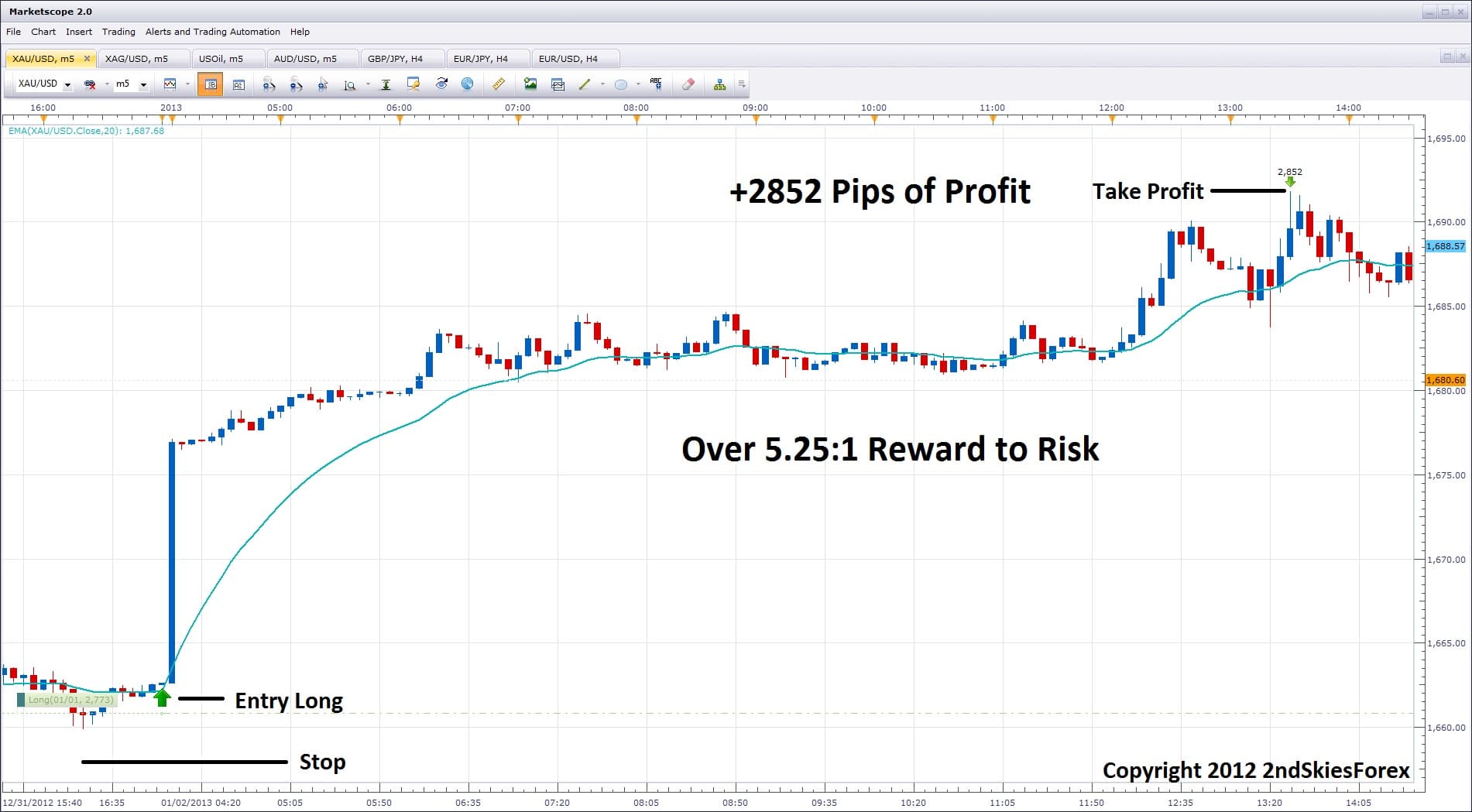Switch to the EUR/USD, H4 tab
Screen dimensions: 1472x812
(575, 59)
